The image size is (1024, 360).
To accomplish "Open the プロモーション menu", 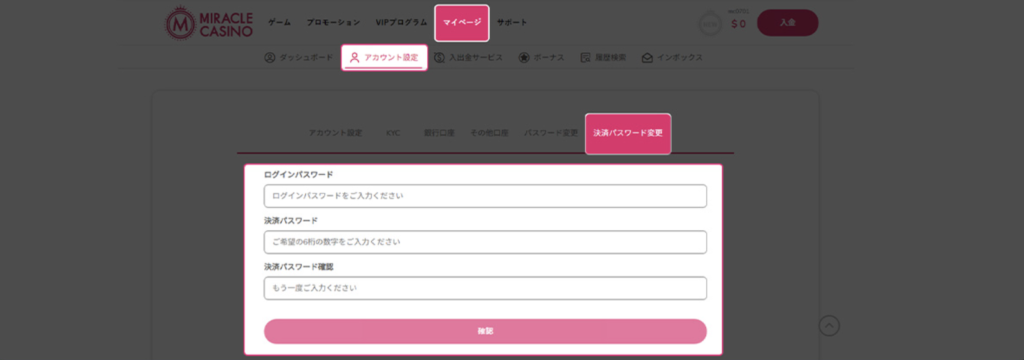I will (333, 23).
